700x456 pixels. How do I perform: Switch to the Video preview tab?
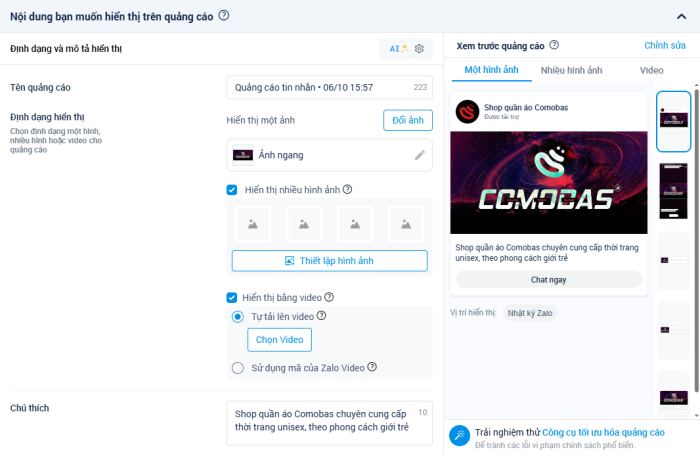coord(651,70)
